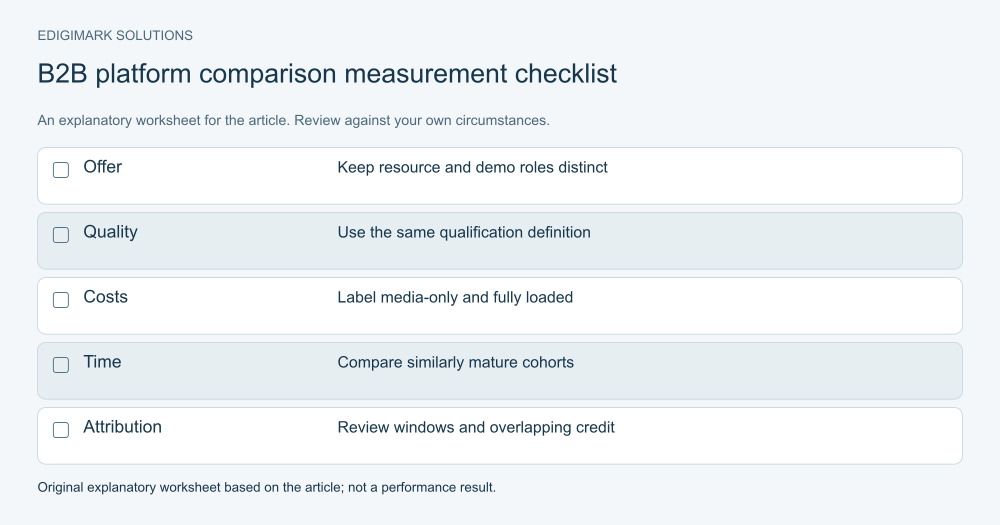The image size is (1000, 525).
Task: Check the Offer checkbox
Action: coord(61,170)
